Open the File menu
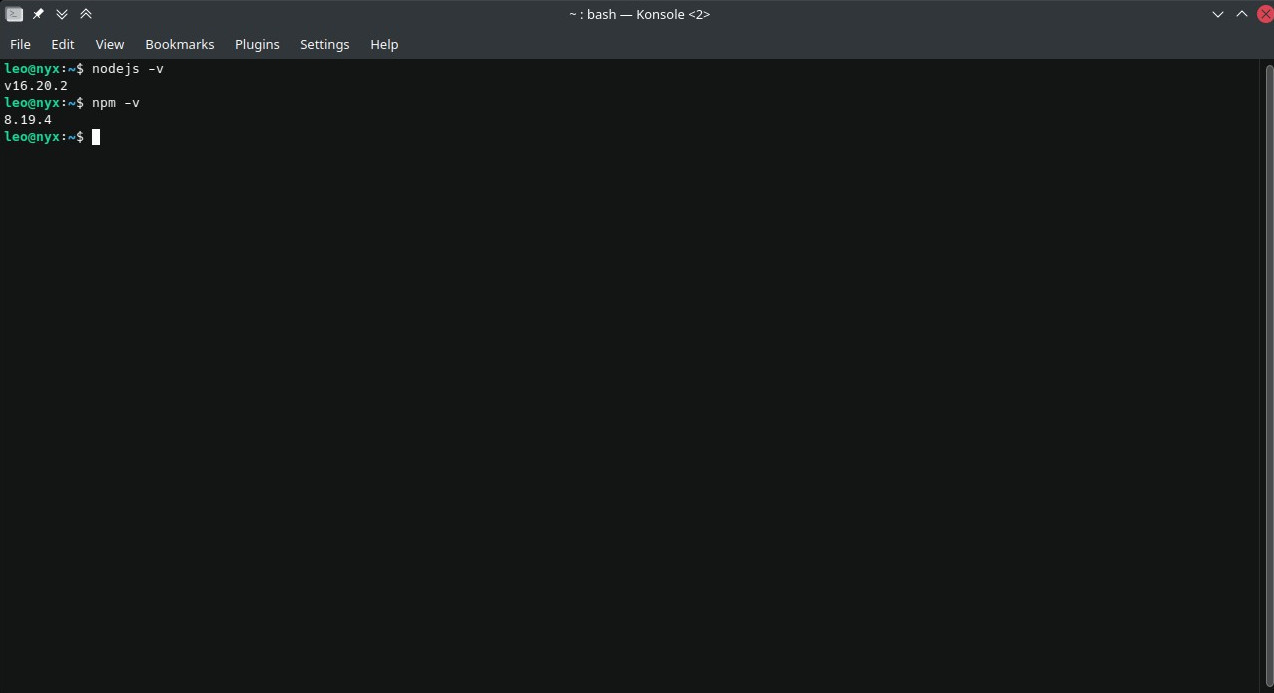The width and height of the screenshot is (1274, 693). [20, 44]
